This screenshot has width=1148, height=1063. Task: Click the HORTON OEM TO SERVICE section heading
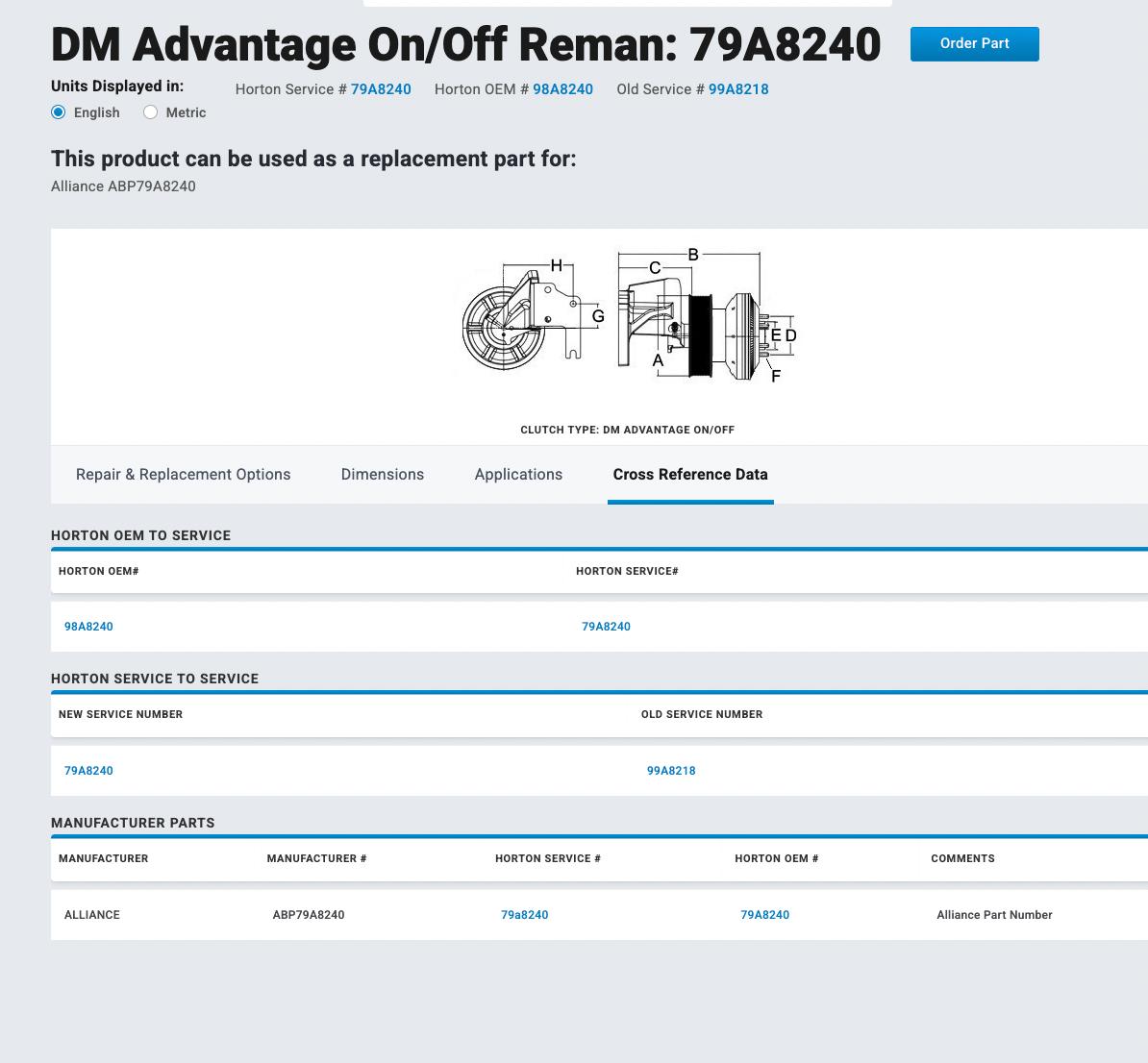[x=140, y=536]
